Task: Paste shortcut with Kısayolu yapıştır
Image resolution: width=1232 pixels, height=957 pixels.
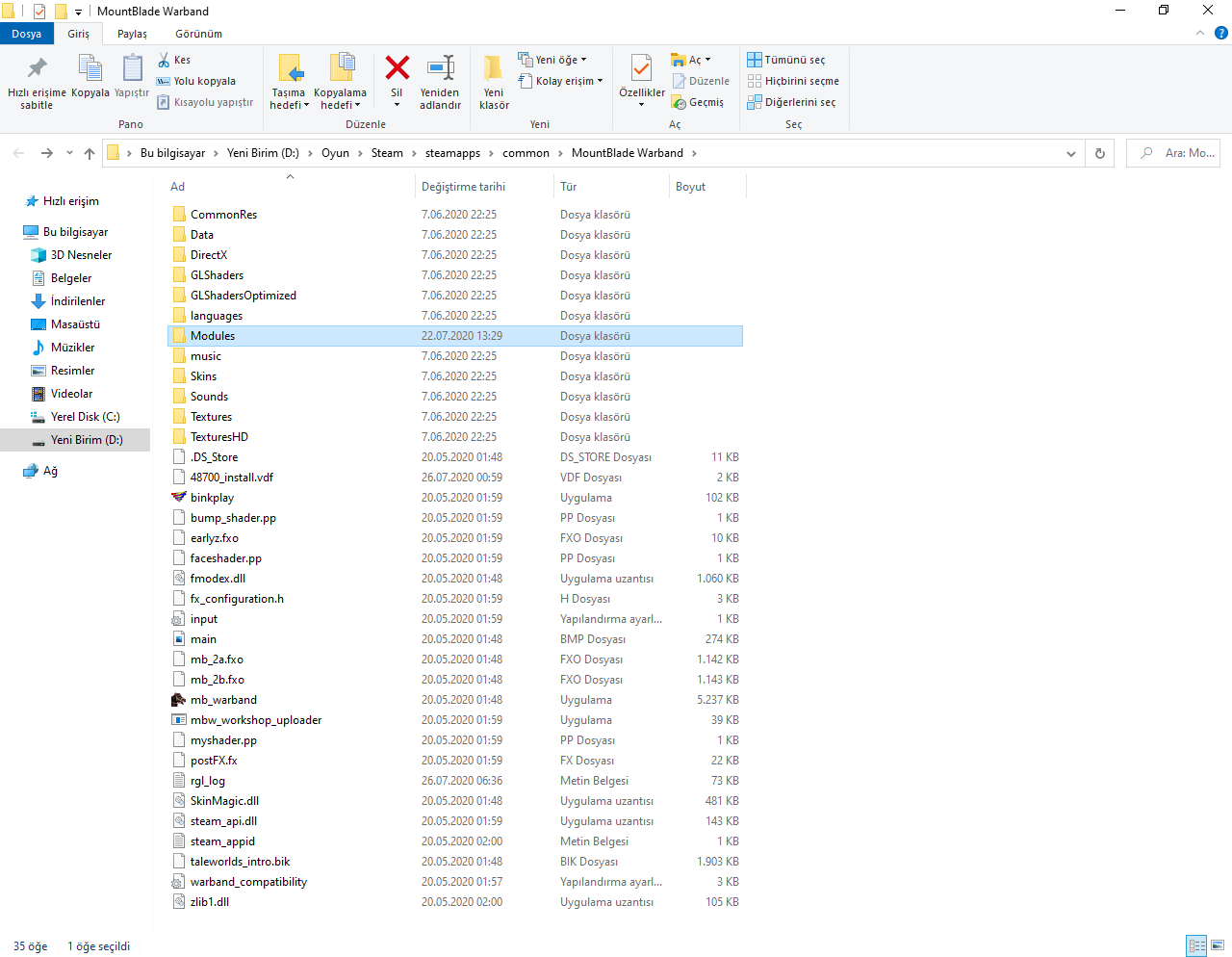Action: [205, 102]
